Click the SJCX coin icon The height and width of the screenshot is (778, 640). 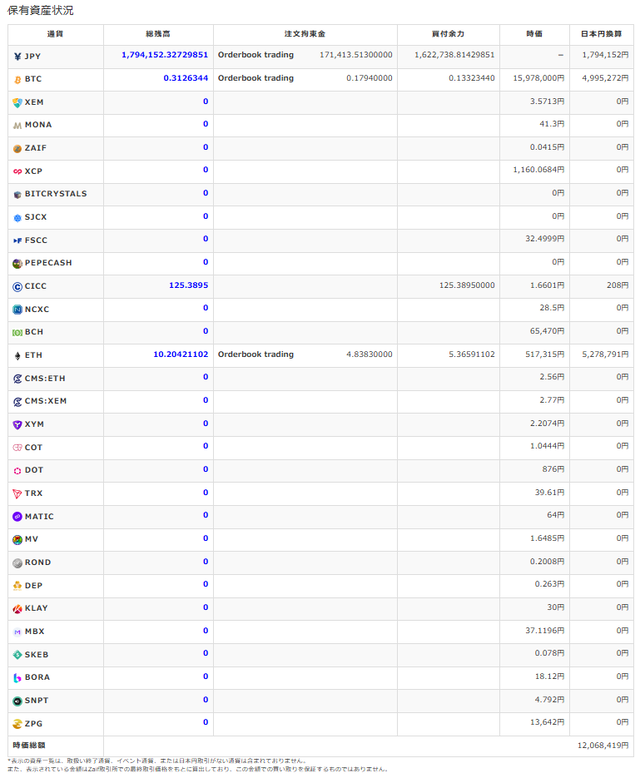17,217
